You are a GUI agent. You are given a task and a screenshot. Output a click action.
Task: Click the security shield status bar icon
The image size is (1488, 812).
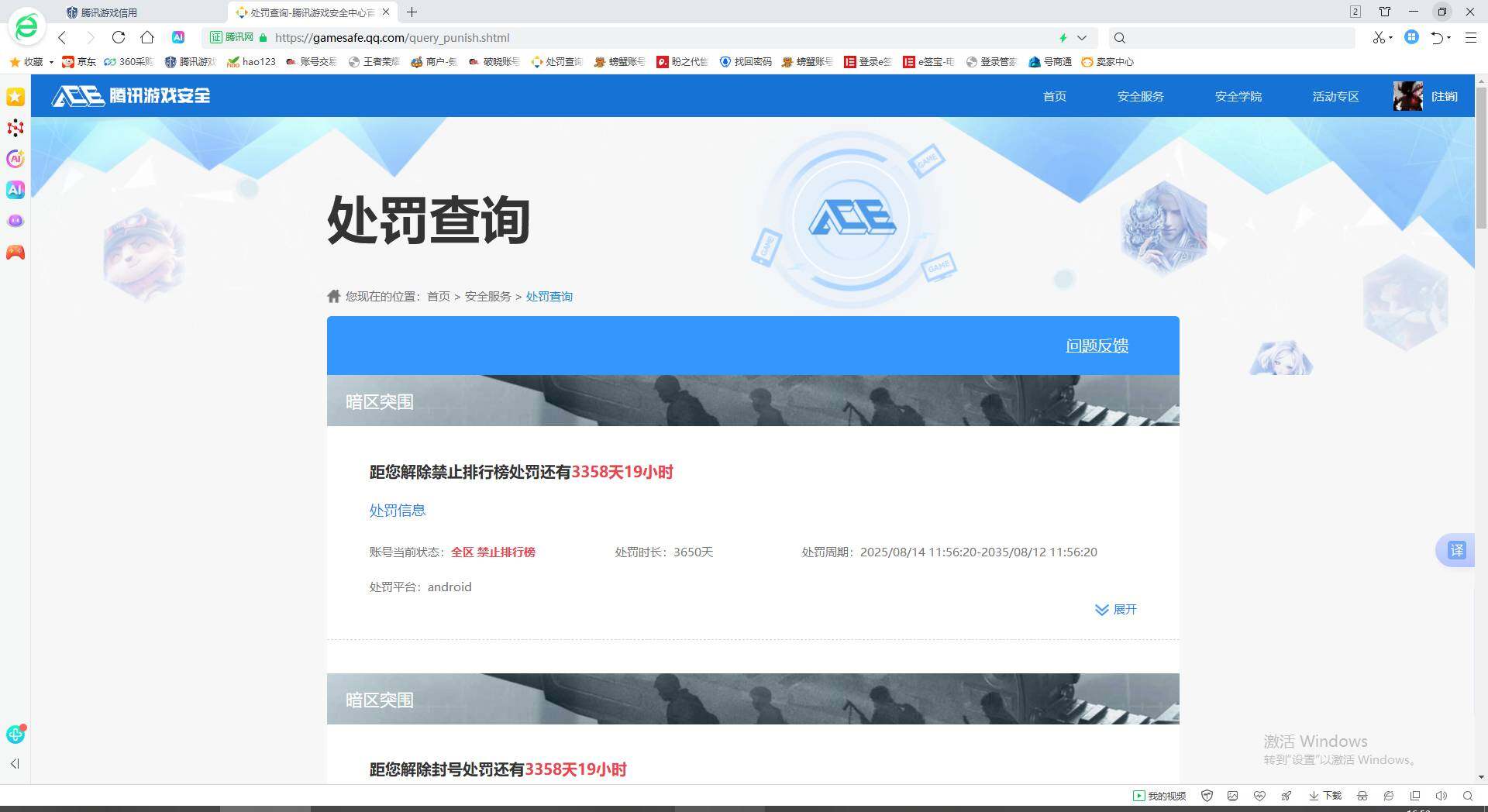point(1207,796)
